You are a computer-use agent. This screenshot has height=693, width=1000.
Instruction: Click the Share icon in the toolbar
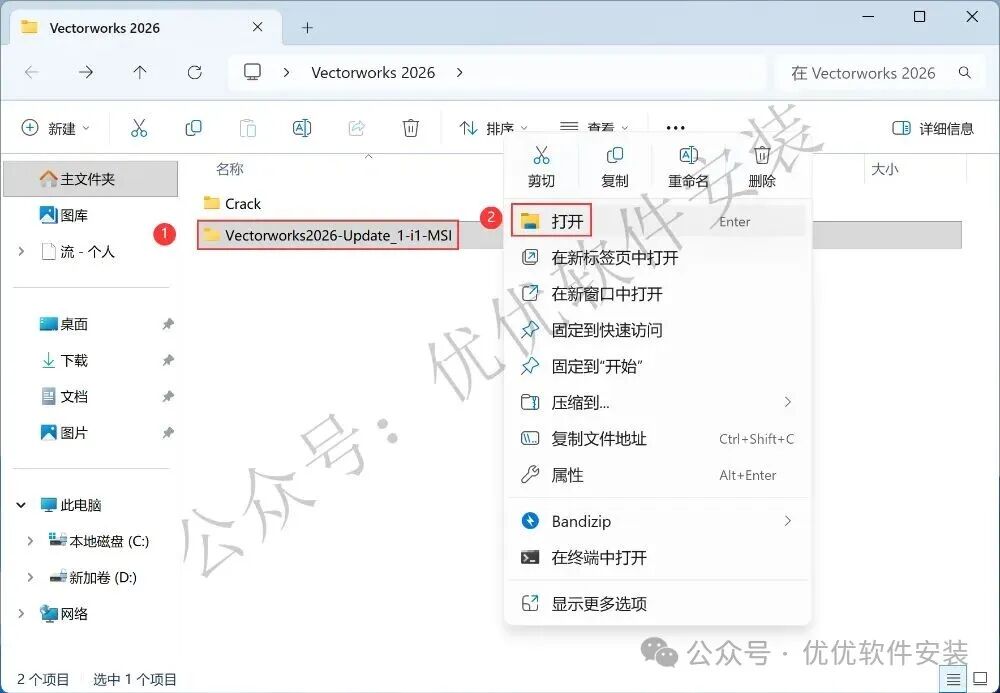(357, 128)
